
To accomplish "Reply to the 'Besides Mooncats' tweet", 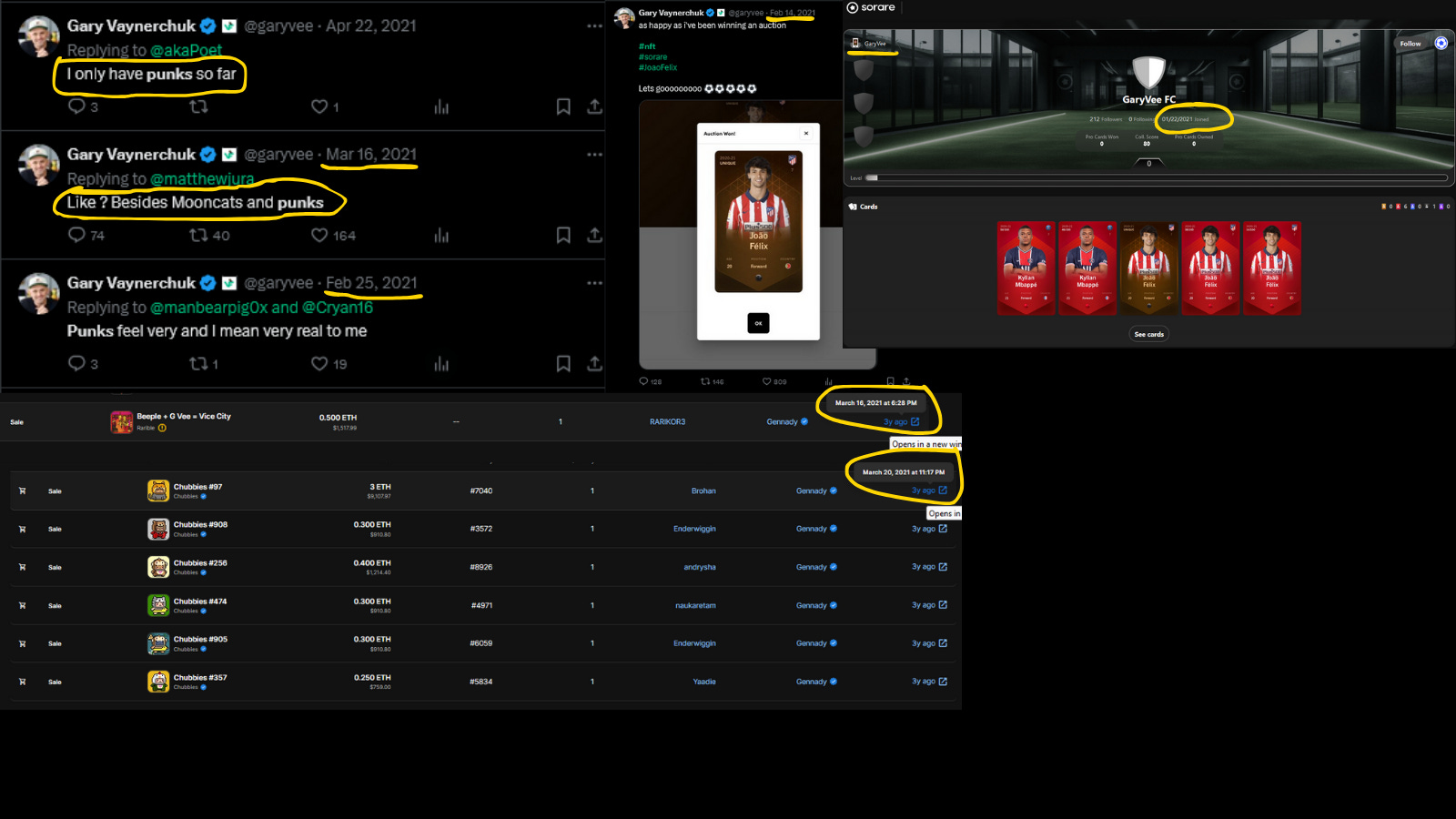I will point(76,235).
